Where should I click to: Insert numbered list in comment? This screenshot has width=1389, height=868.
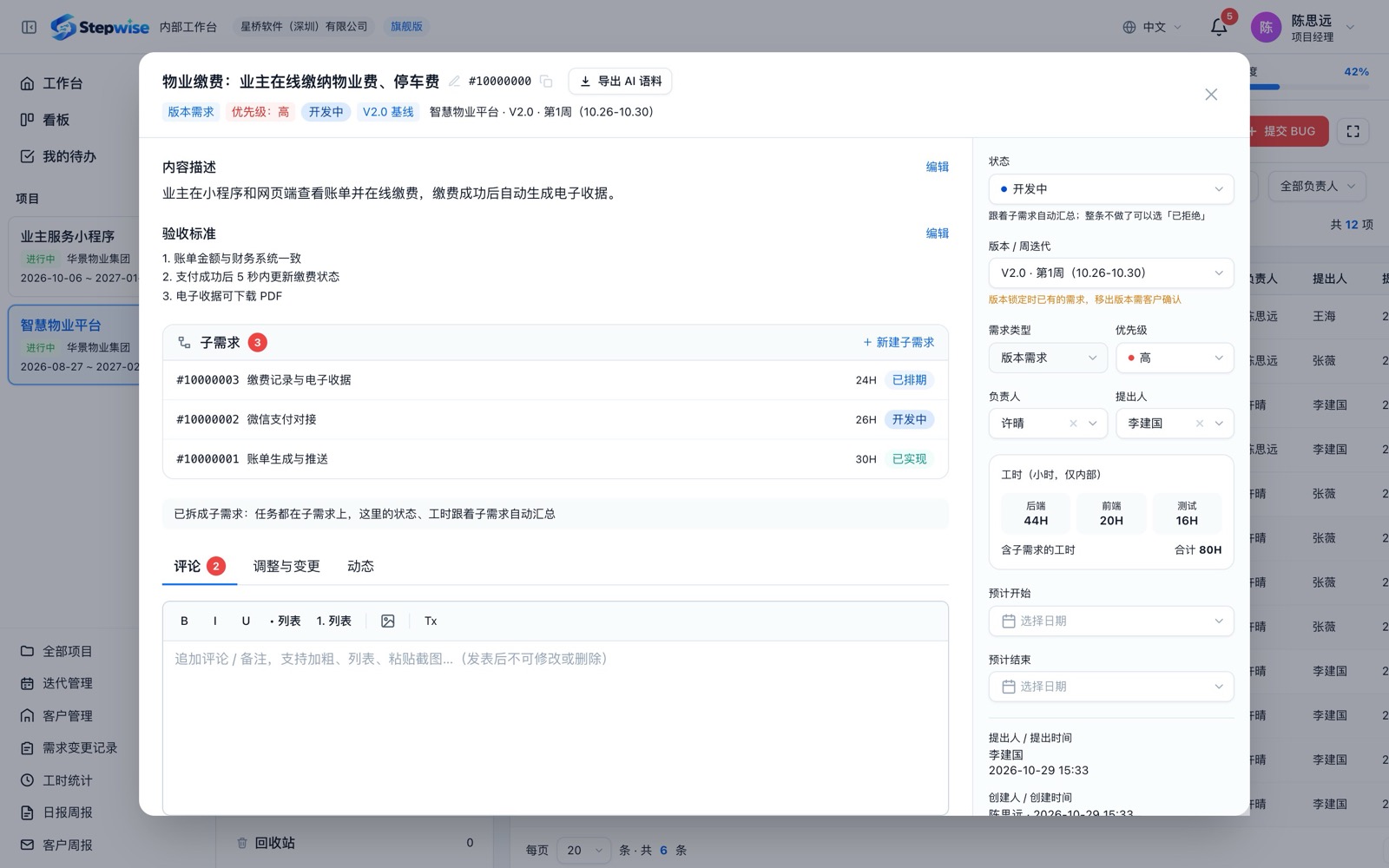(334, 621)
